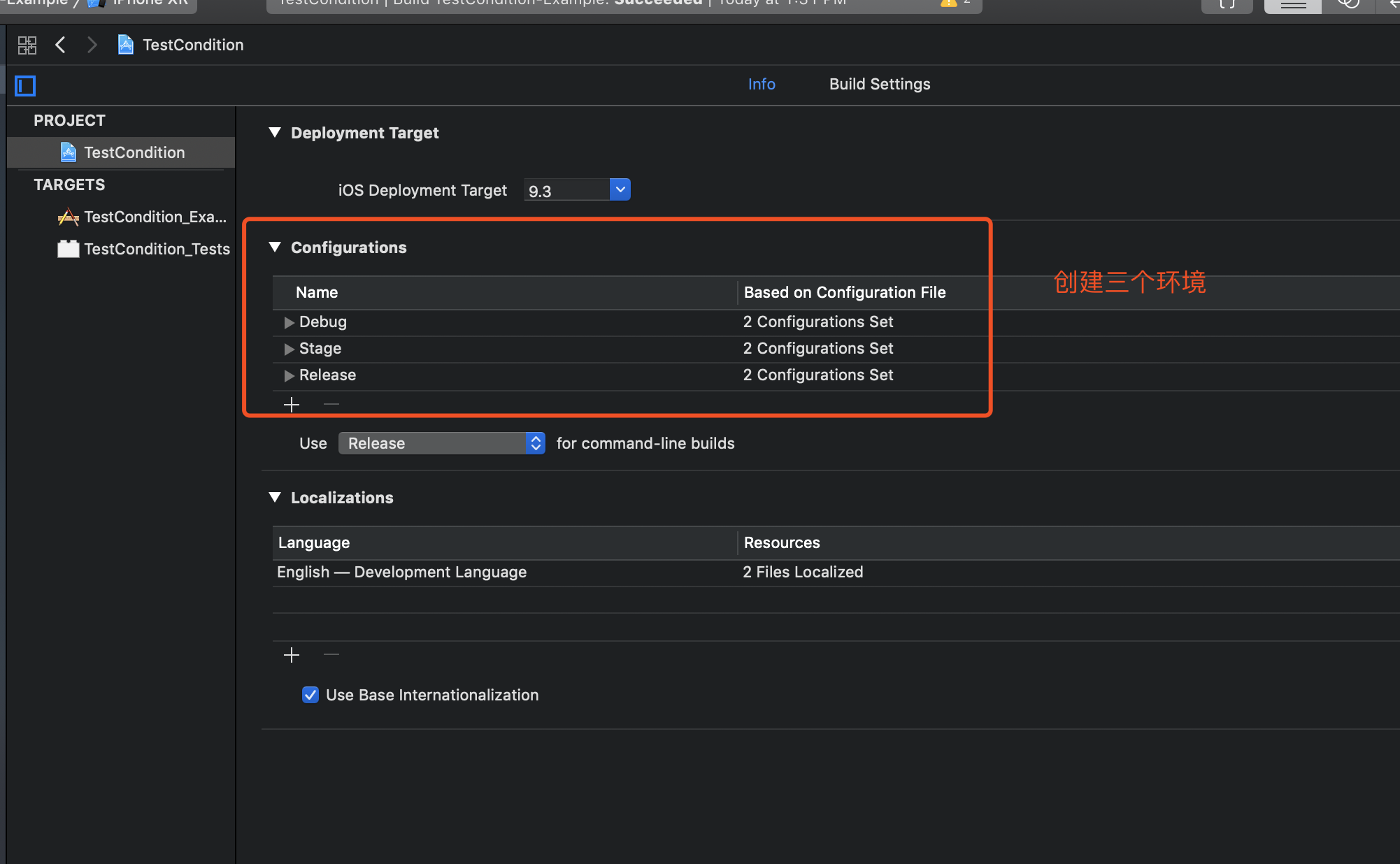Go forward with the right chevron
This screenshot has width=1400, height=864.
pos(92,45)
